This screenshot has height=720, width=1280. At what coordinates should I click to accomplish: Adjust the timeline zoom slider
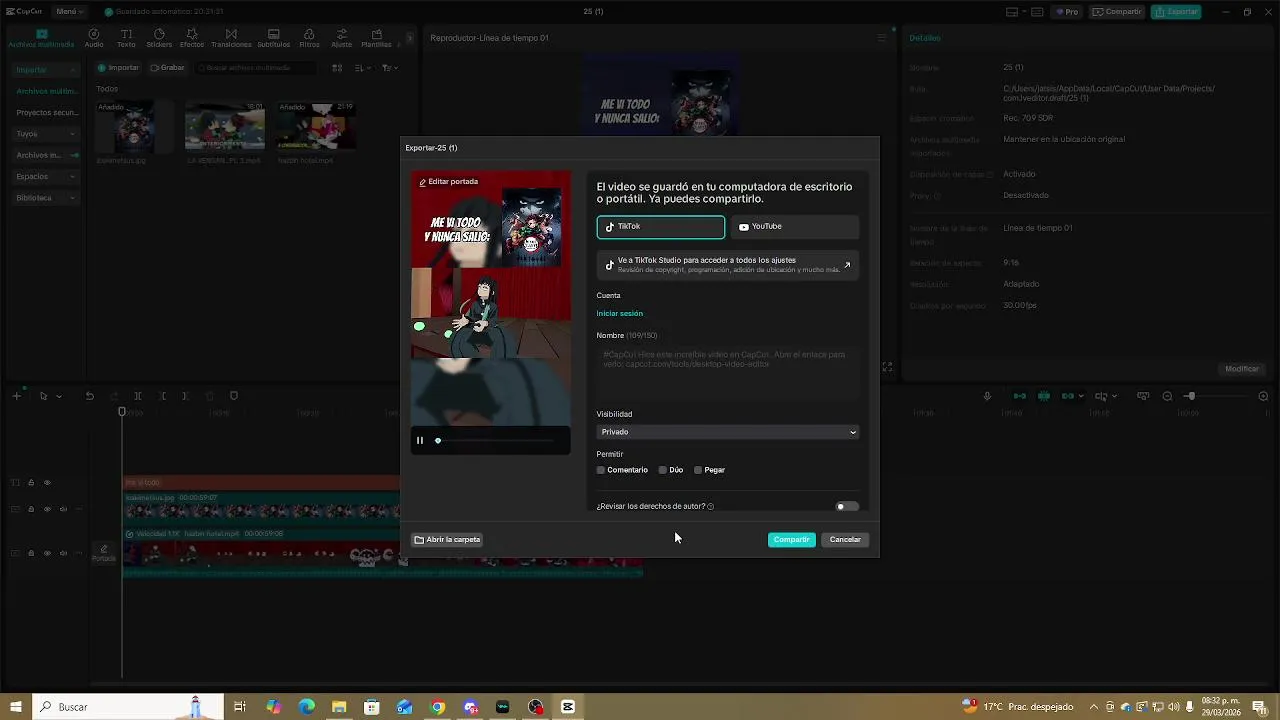[x=1216, y=396]
